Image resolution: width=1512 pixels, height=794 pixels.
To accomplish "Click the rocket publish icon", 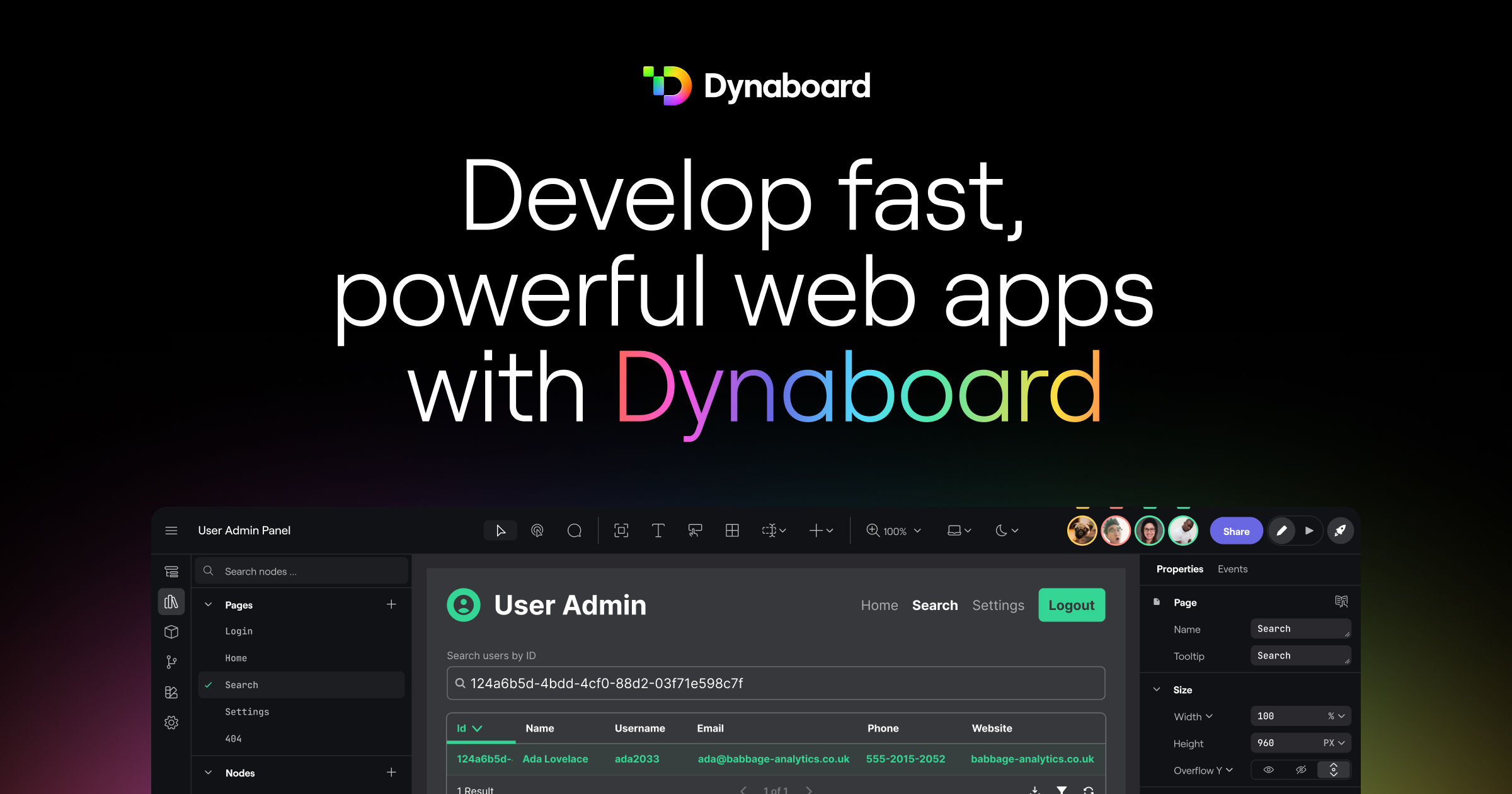I will point(1340,530).
